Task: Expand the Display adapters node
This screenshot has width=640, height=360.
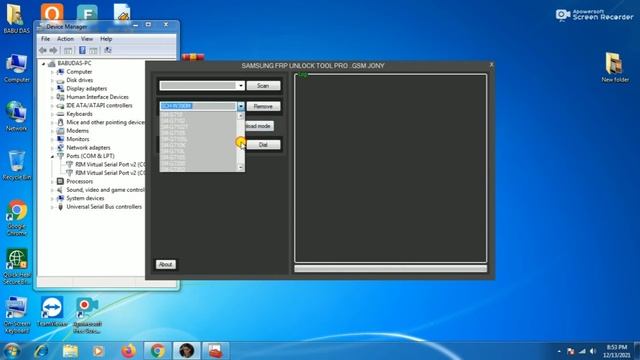Action: (52, 89)
